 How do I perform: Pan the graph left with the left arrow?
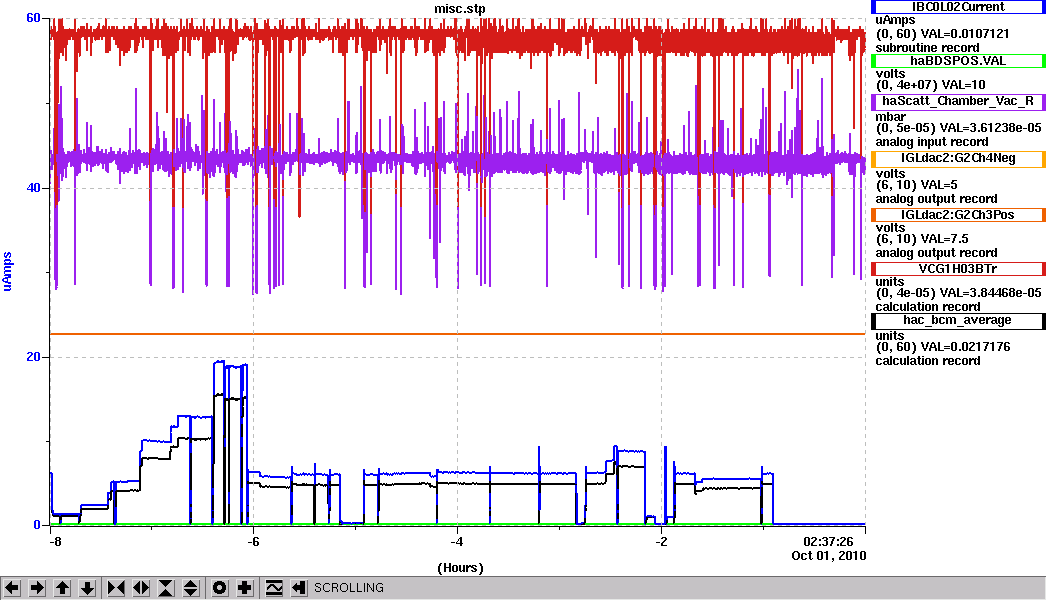click(x=12, y=588)
